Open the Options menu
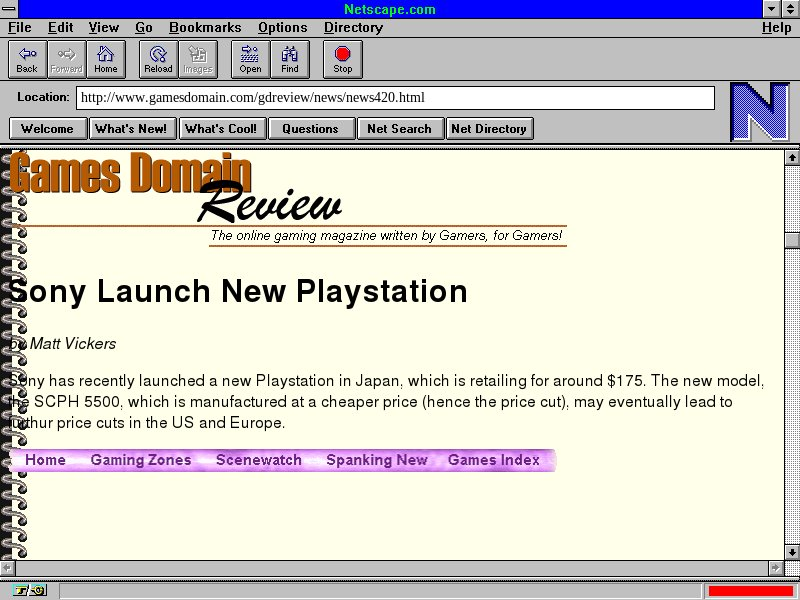 [283, 28]
